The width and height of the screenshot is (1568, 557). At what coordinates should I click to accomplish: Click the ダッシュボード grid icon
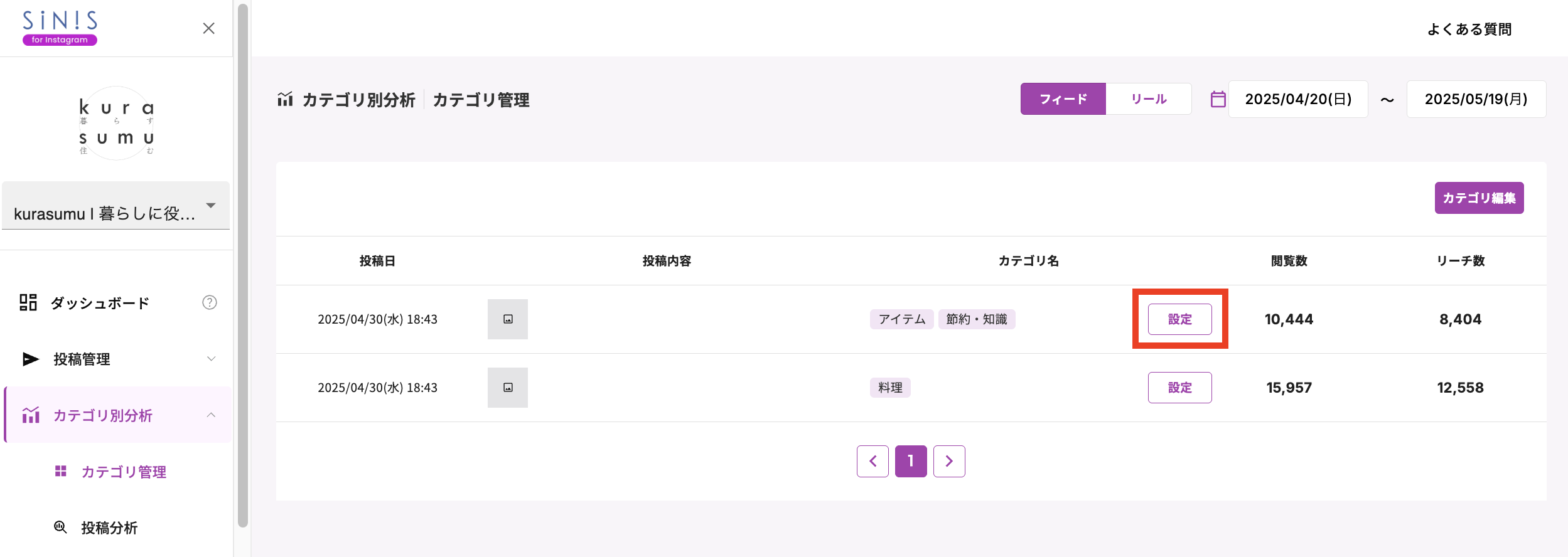pyautogui.click(x=28, y=302)
